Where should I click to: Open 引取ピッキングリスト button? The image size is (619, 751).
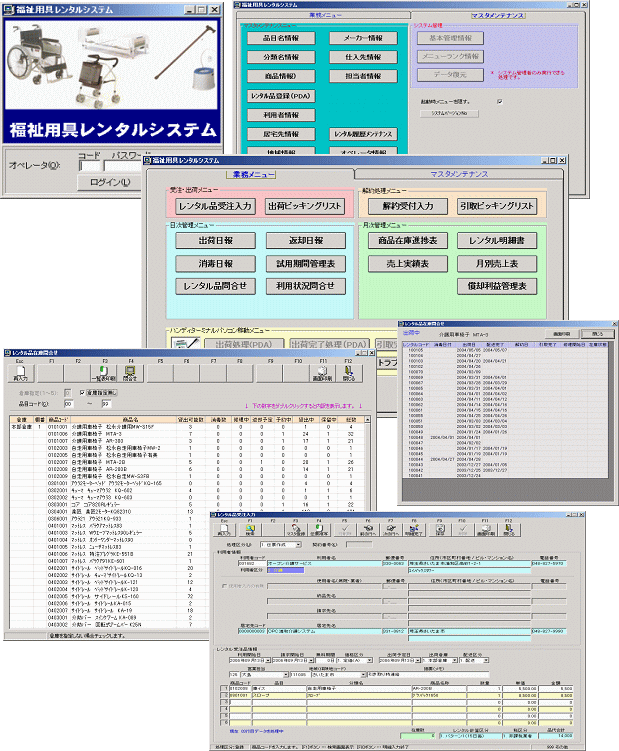pyautogui.click(x=497, y=206)
